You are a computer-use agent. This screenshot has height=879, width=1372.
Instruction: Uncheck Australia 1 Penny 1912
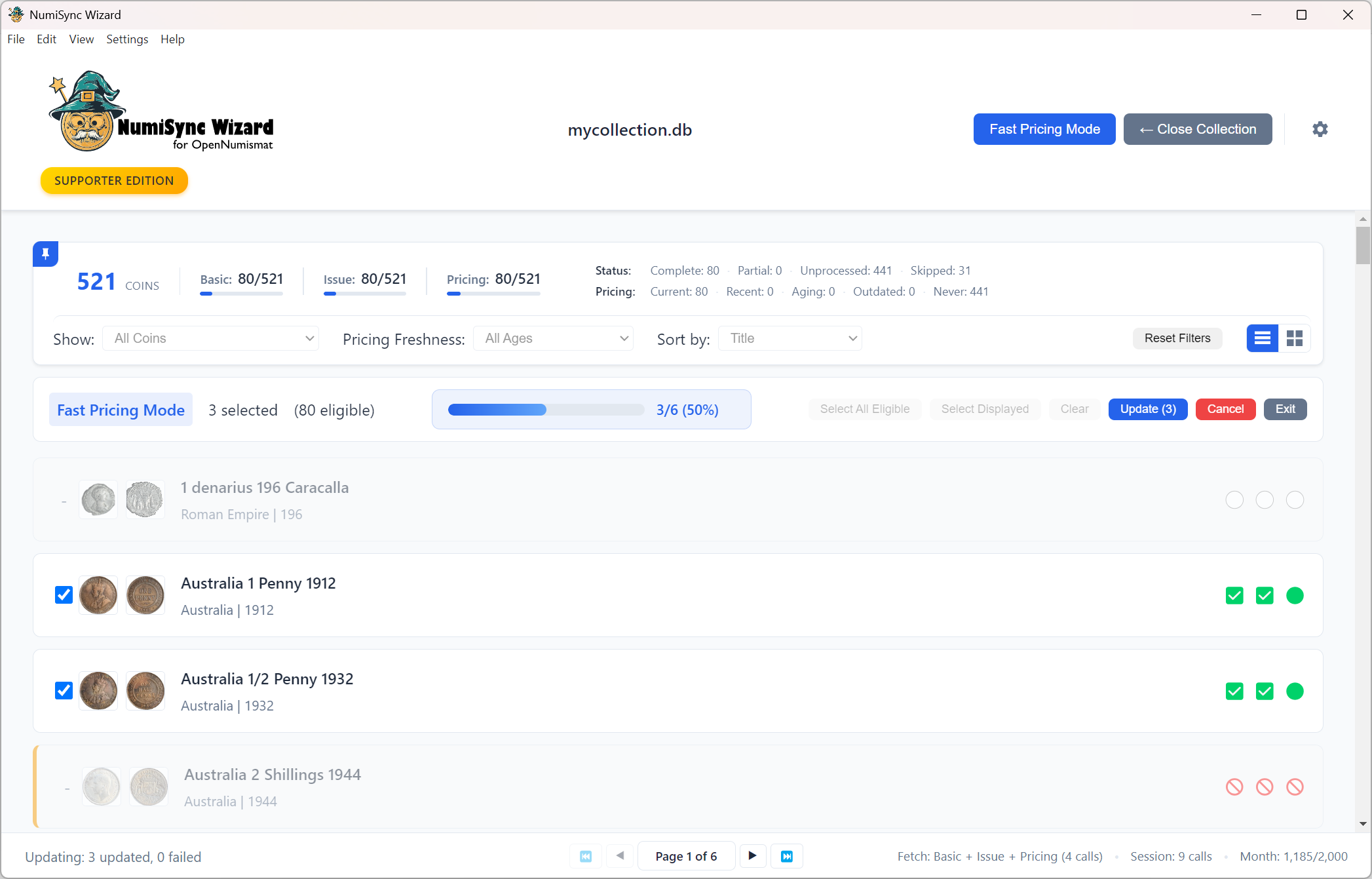(63, 595)
